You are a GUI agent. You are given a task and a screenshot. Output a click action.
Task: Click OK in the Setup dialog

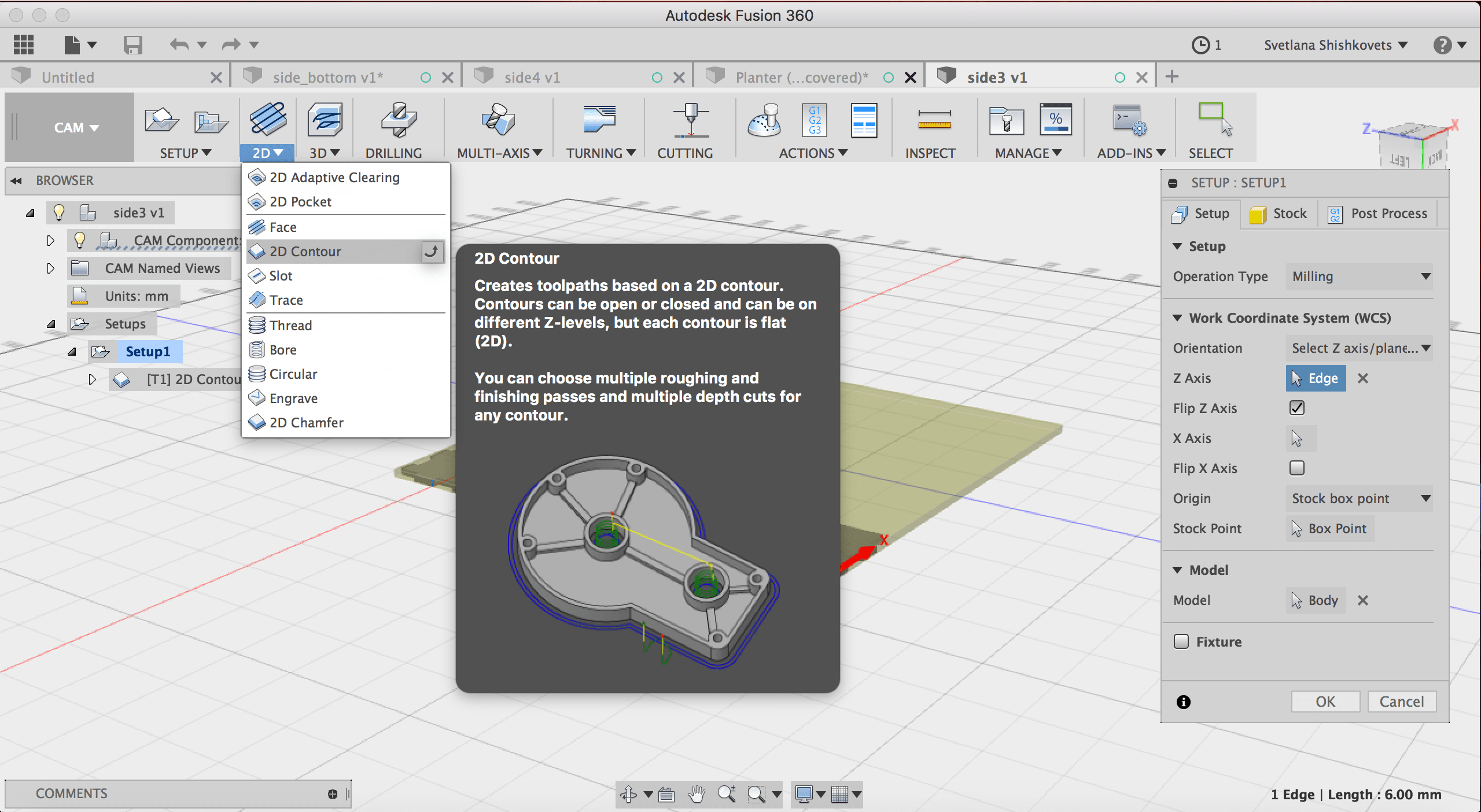point(1325,702)
